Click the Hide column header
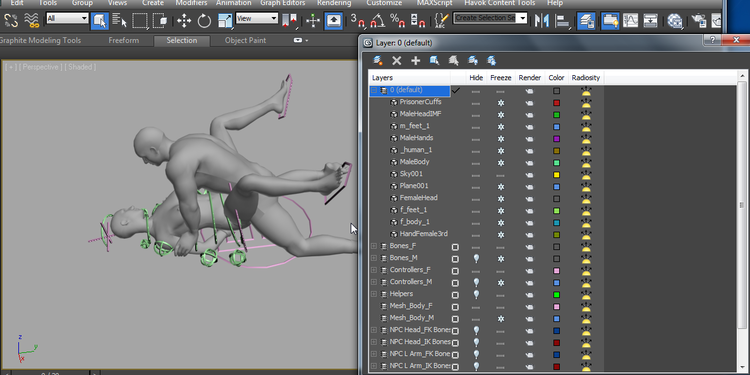The image size is (750, 375). coord(476,77)
